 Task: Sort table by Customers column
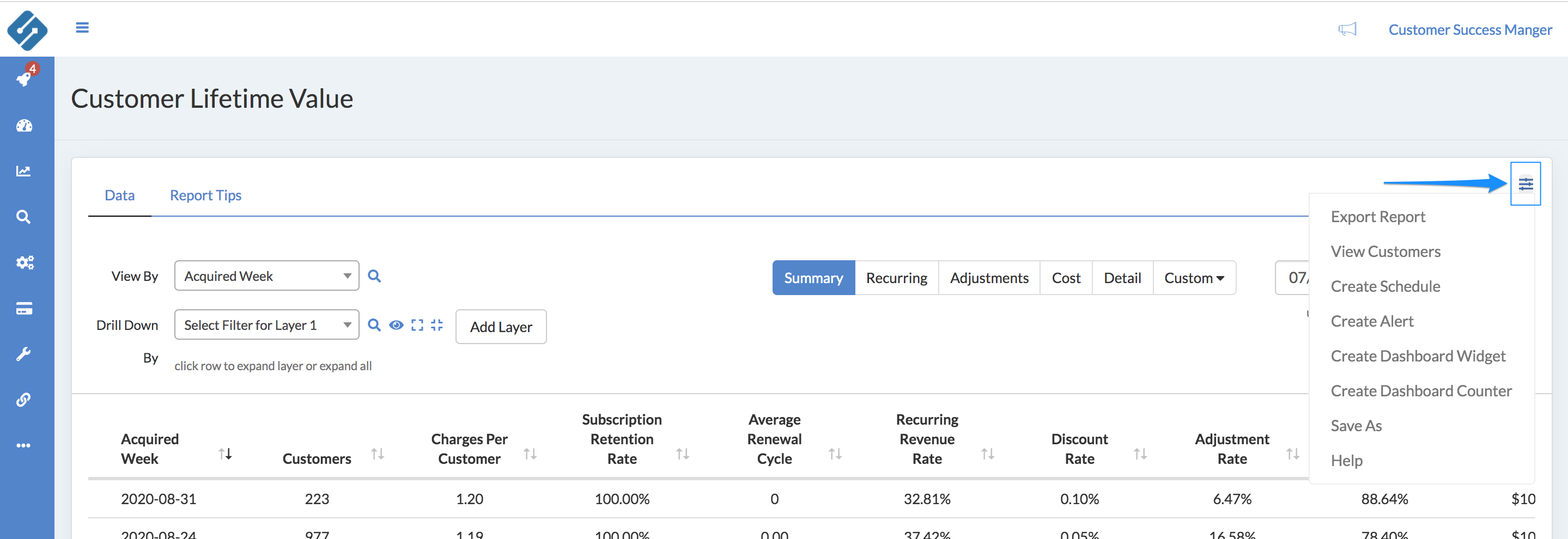[x=378, y=455]
